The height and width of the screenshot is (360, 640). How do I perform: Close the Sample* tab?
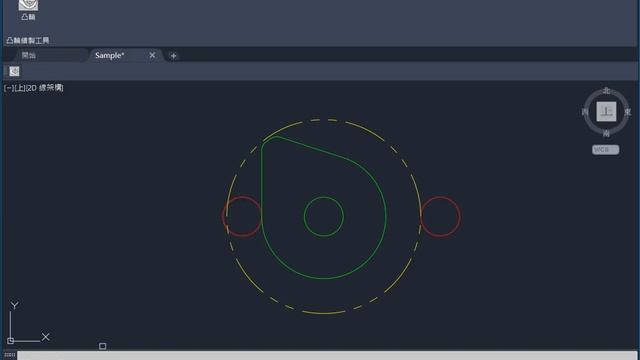pyautogui.click(x=152, y=55)
